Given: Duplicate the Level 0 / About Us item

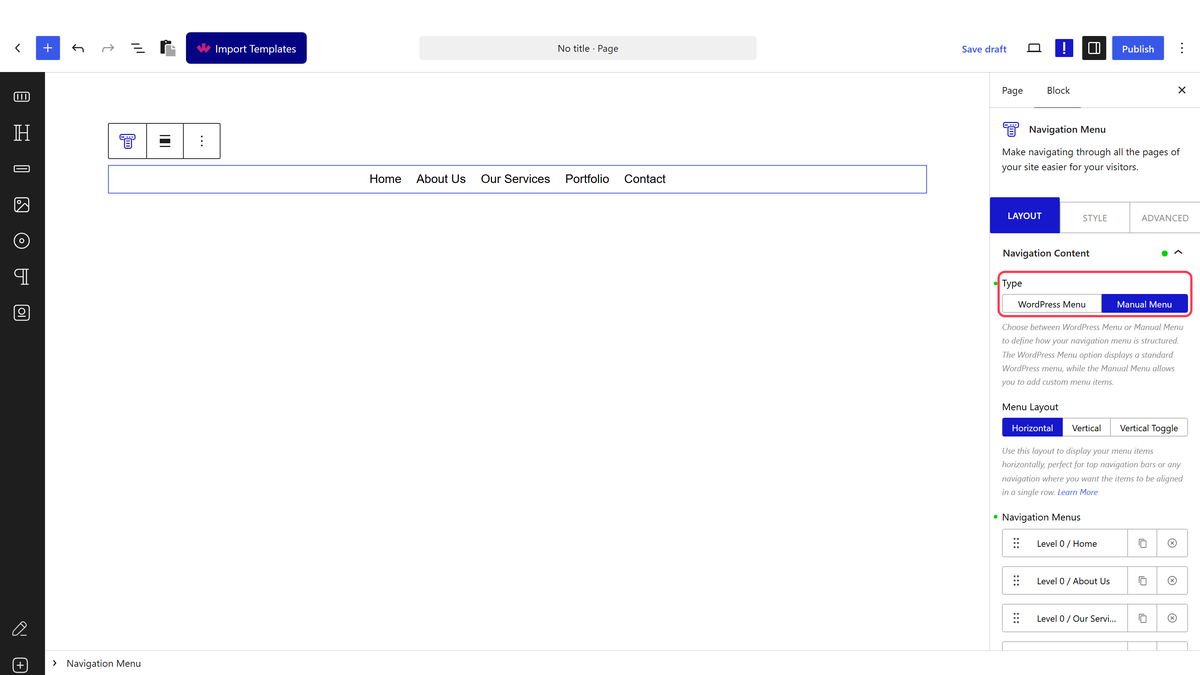Looking at the screenshot, I should tap(1143, 581).
